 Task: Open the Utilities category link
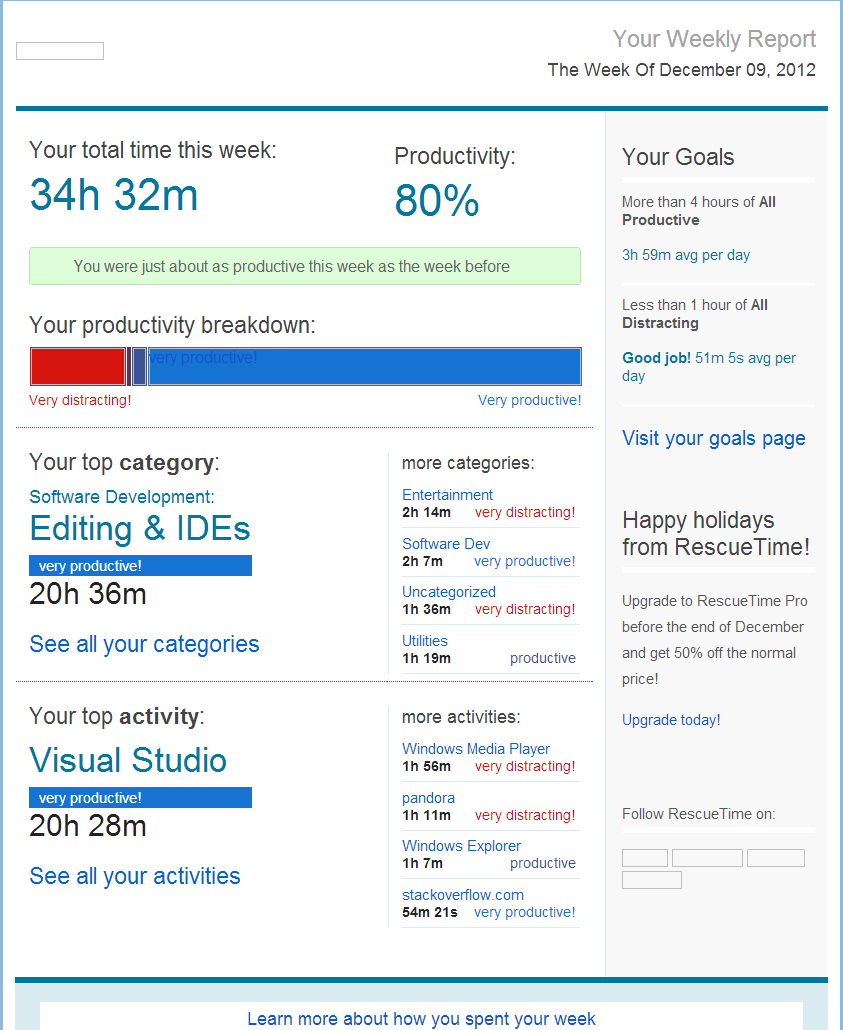pos(424,640)
